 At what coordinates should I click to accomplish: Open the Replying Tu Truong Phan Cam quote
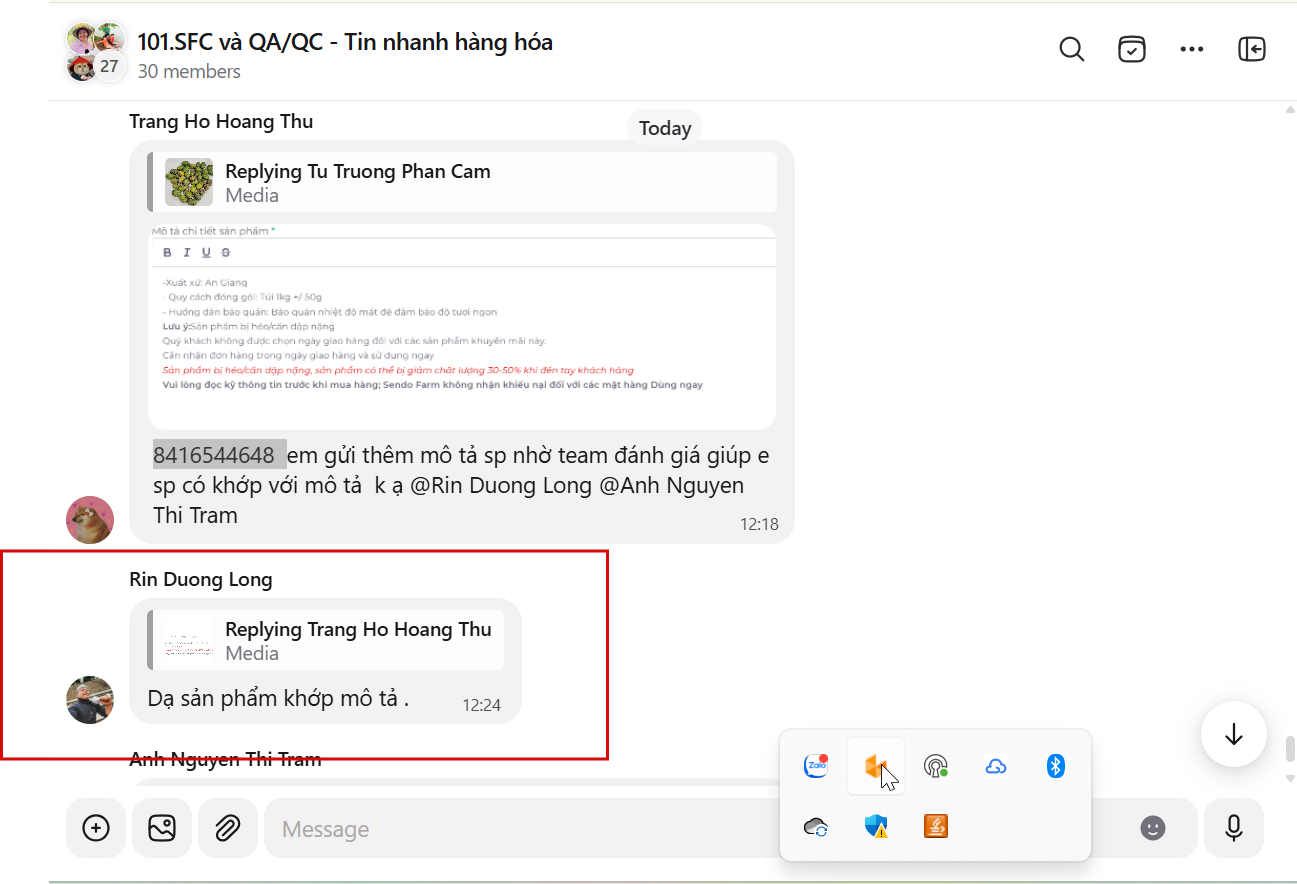point(462,182)
